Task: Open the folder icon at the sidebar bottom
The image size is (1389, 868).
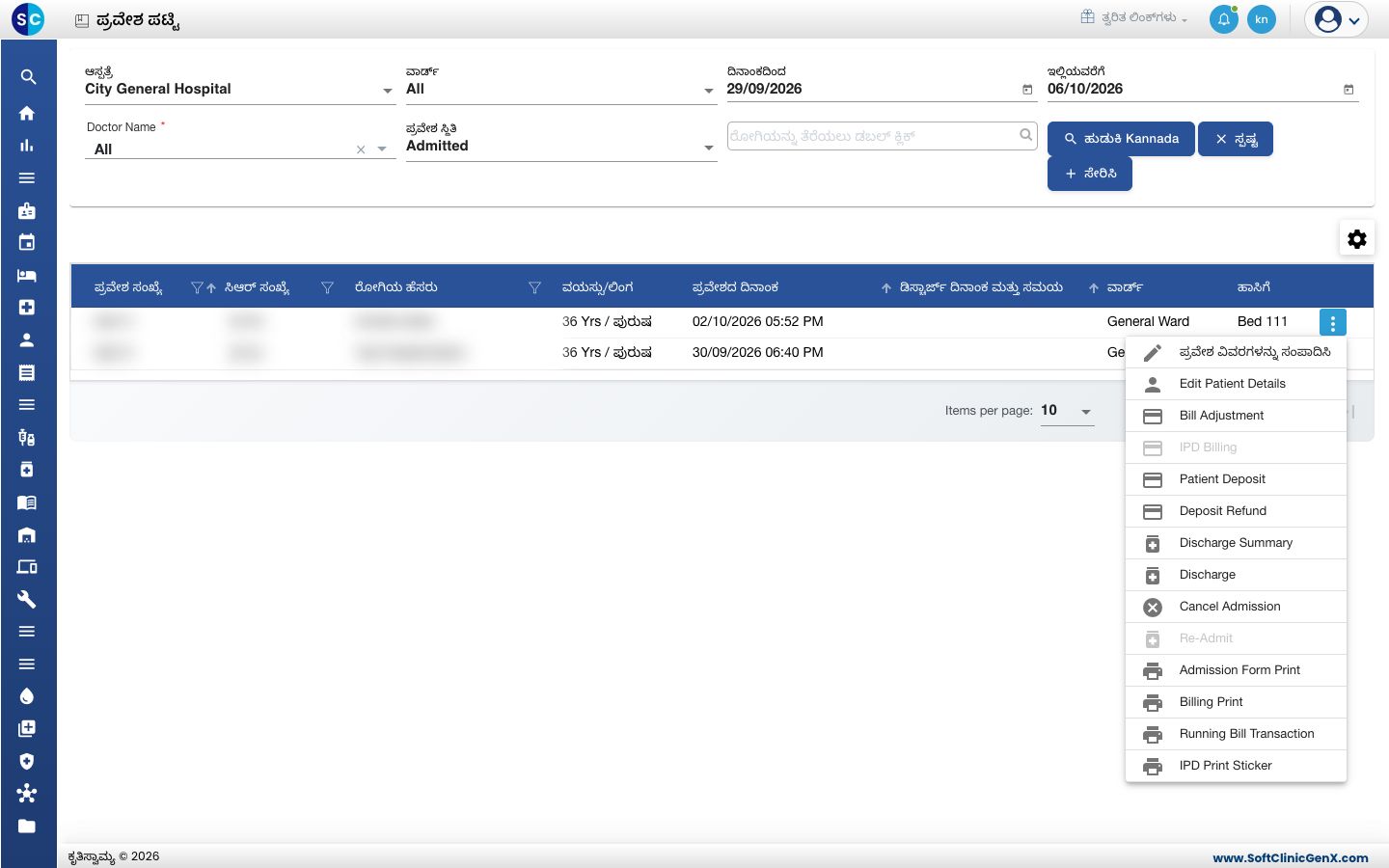Action: tap(27, 826)
